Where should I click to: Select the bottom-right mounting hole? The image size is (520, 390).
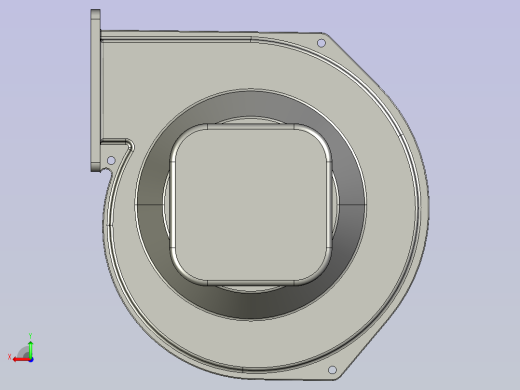pos(332,370)
